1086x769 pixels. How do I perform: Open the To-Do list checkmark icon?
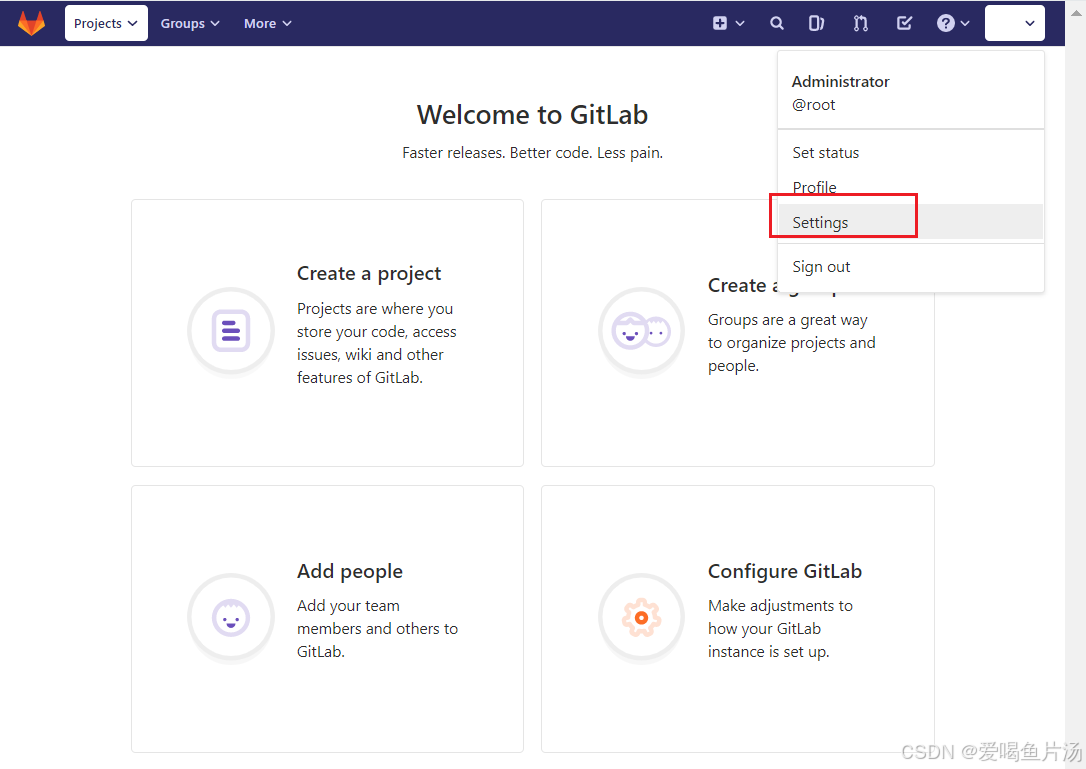point(904,23)
